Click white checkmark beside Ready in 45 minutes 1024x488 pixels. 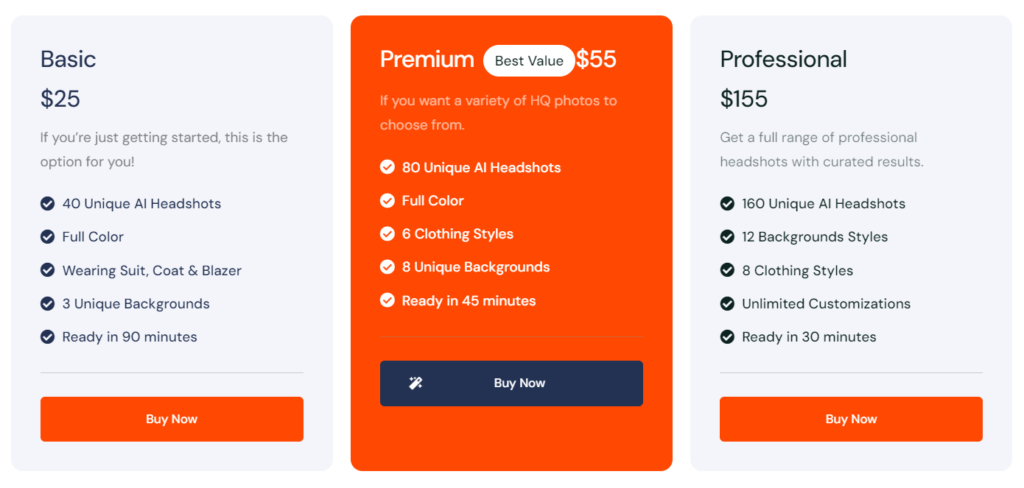tap(387, 301)
